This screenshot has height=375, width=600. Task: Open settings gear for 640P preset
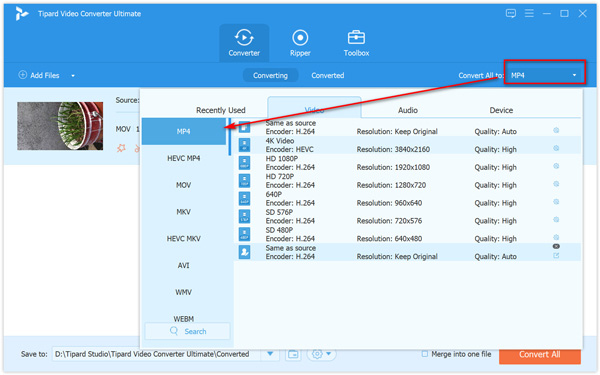(556, 202)
